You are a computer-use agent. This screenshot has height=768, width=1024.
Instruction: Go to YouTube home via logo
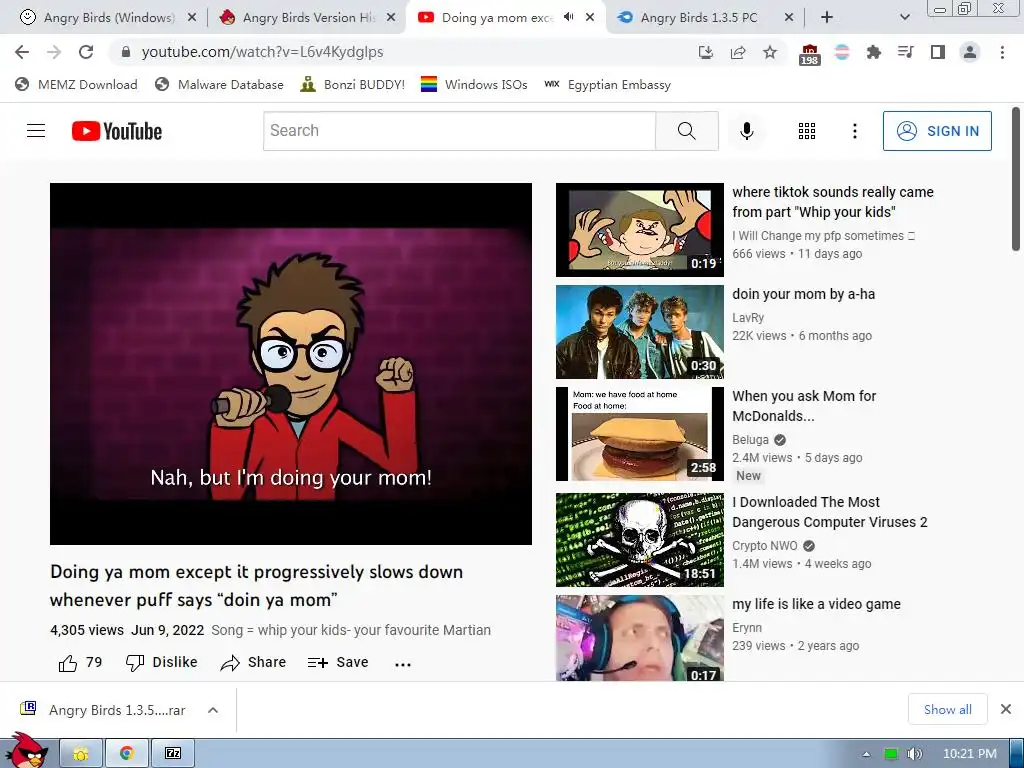117,131
